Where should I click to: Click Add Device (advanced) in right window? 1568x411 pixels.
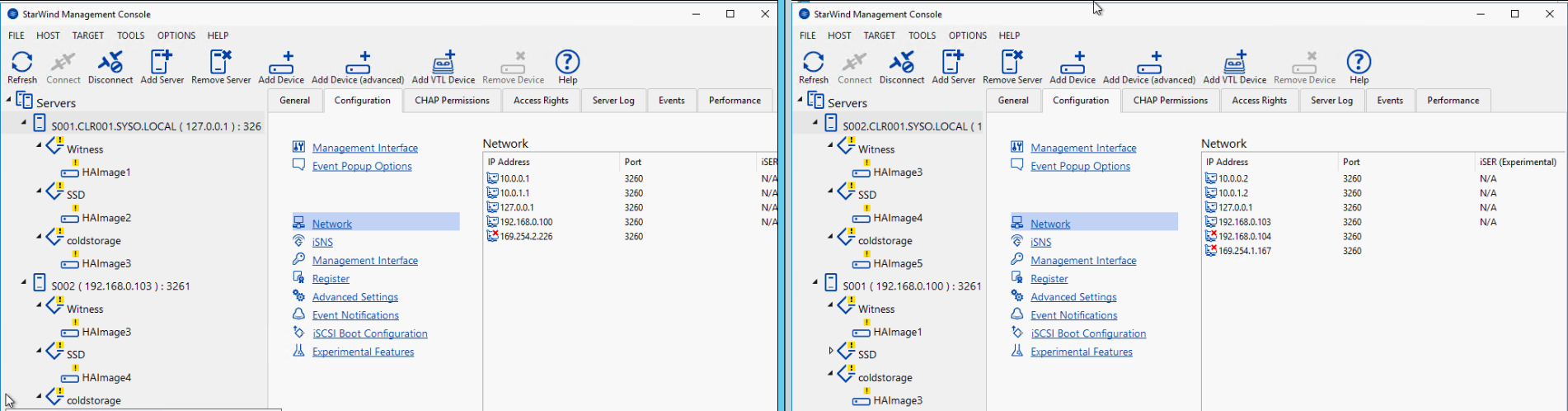click(1149, 67)
